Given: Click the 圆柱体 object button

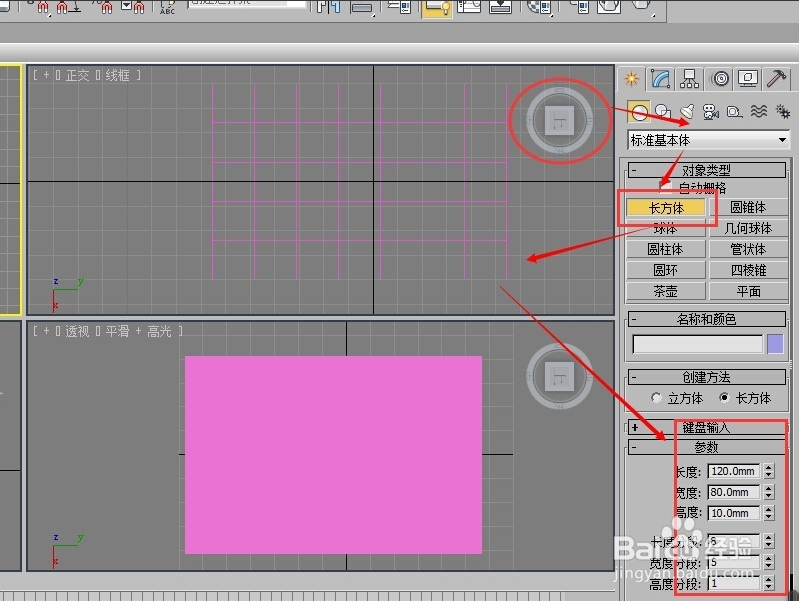Looking at the screenshot, I should [665, 249].
